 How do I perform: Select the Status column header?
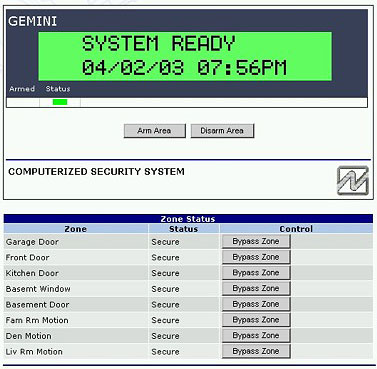click(x=184, y=229)
